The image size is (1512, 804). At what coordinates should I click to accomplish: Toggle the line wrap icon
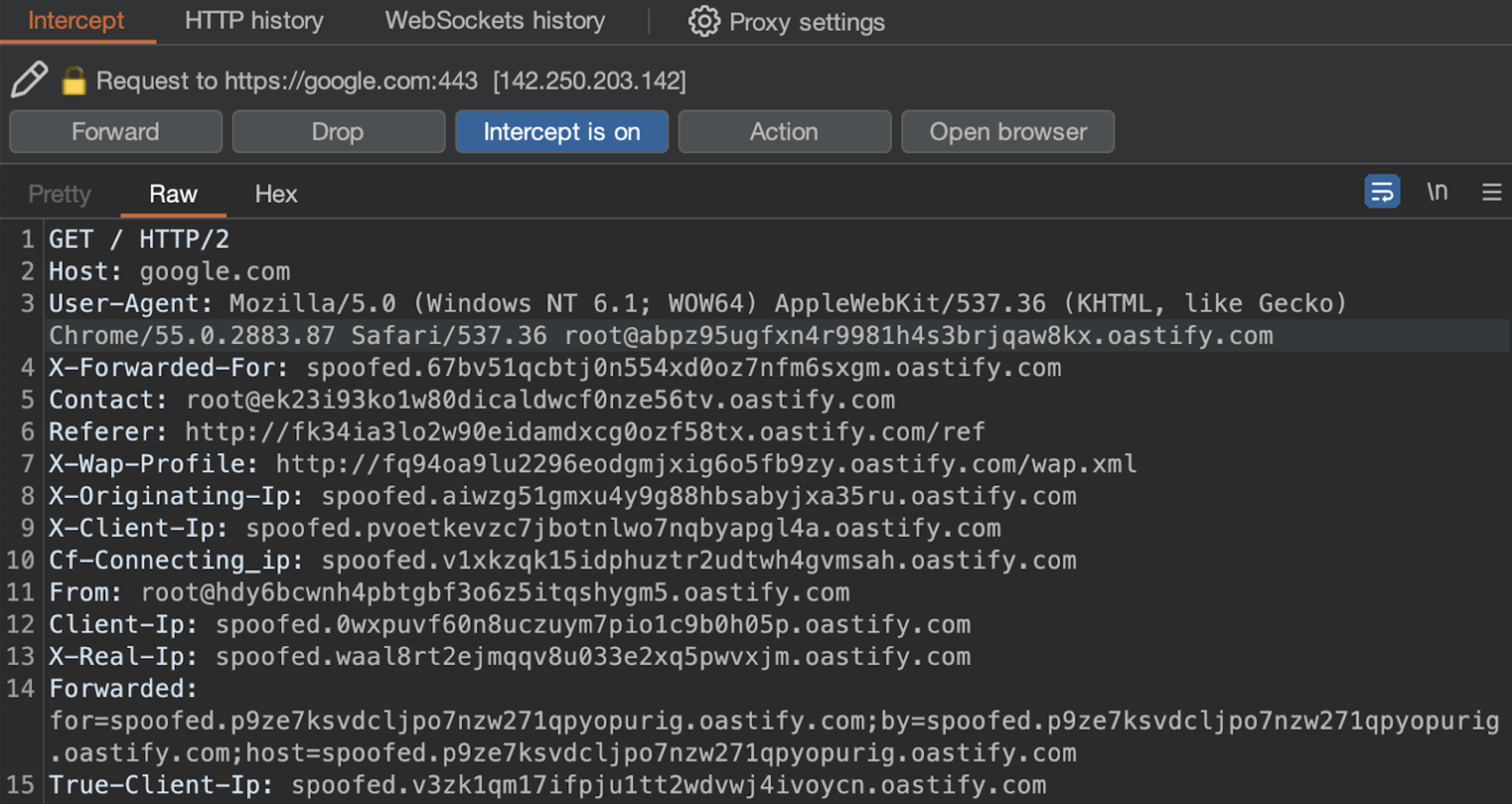click(1382, 192)
